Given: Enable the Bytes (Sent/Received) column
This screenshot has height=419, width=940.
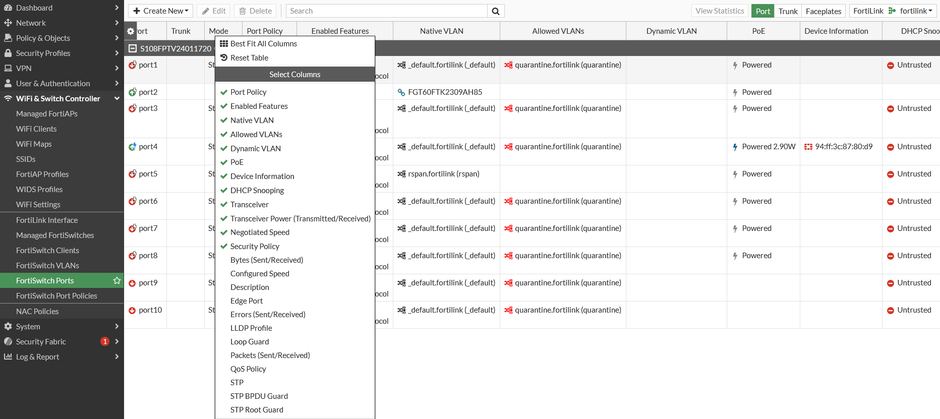Looking at the screenshot, I should pos(266,260).
